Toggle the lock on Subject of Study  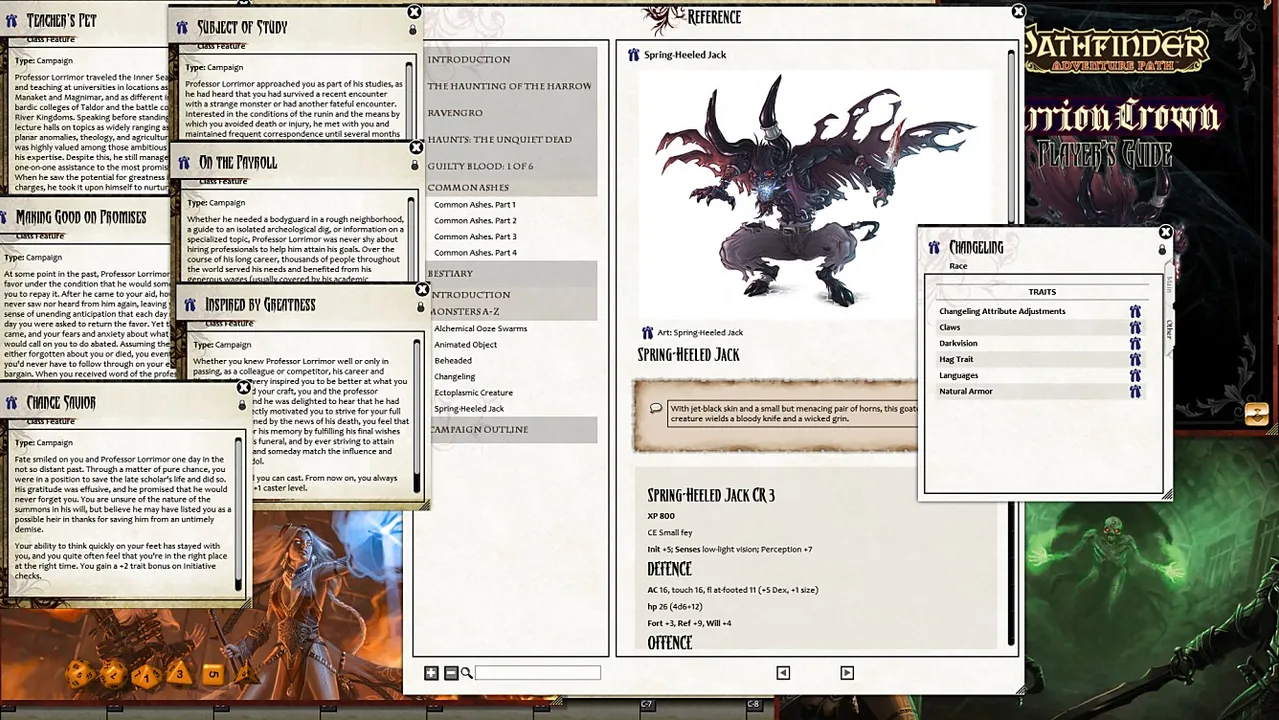pos(412,30)
